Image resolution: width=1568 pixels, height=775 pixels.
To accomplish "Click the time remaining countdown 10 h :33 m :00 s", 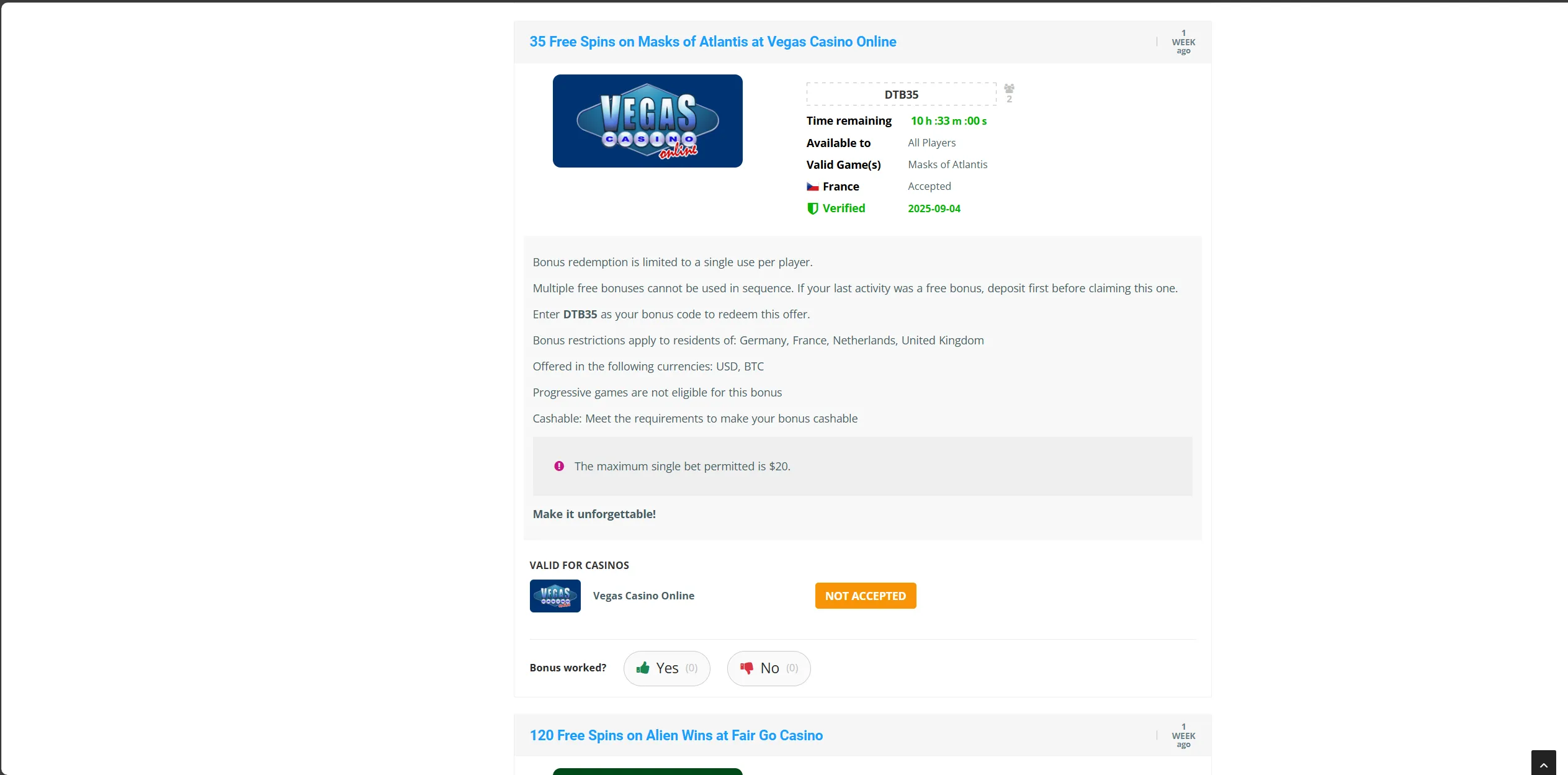I will click(948, 121).
